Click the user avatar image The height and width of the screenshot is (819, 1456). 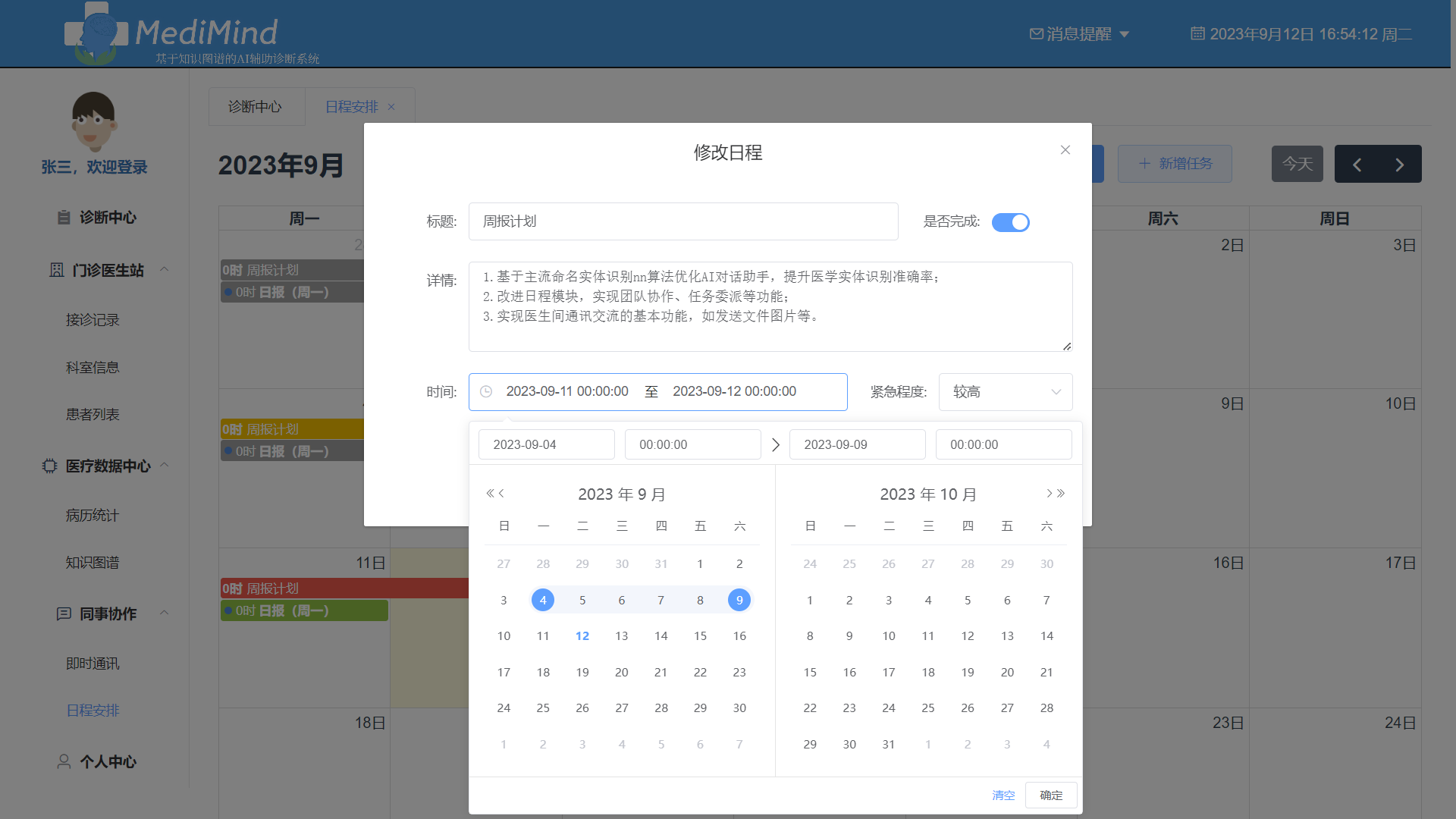tap(93, 121)
